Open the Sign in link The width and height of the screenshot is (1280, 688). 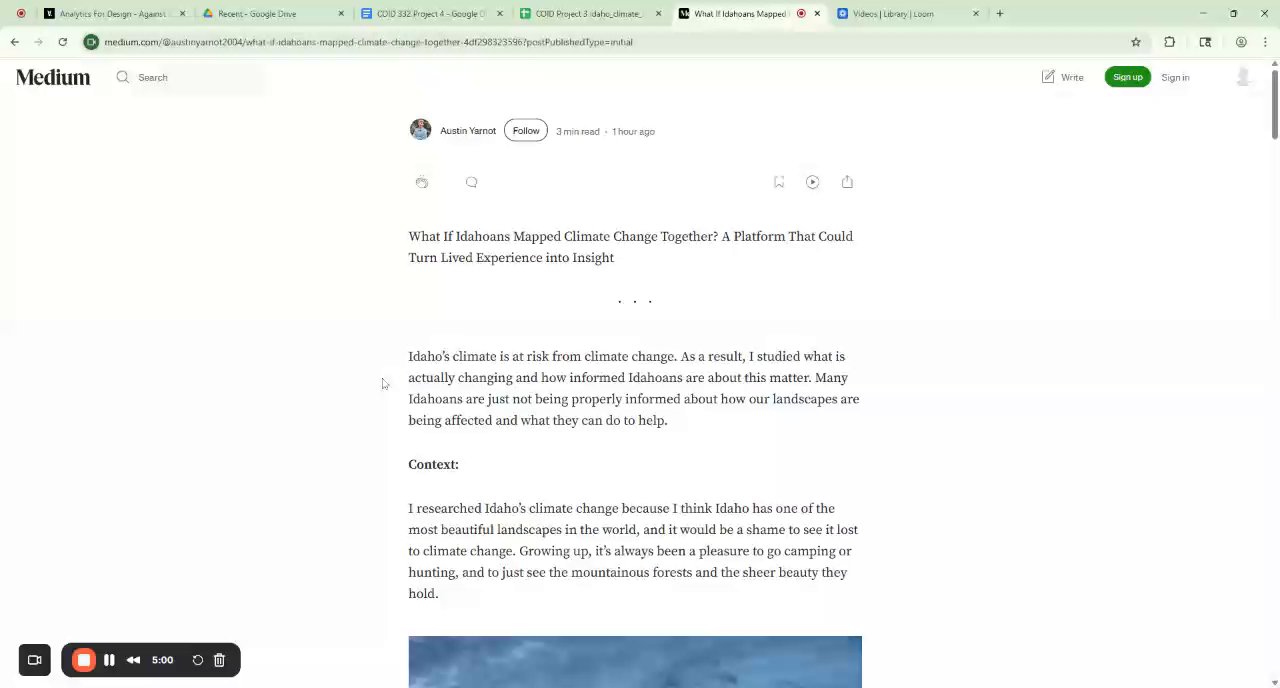1175,77
